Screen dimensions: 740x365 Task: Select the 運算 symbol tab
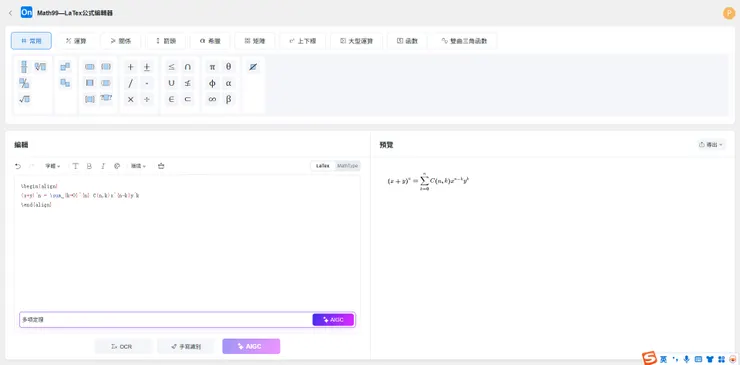76,41
